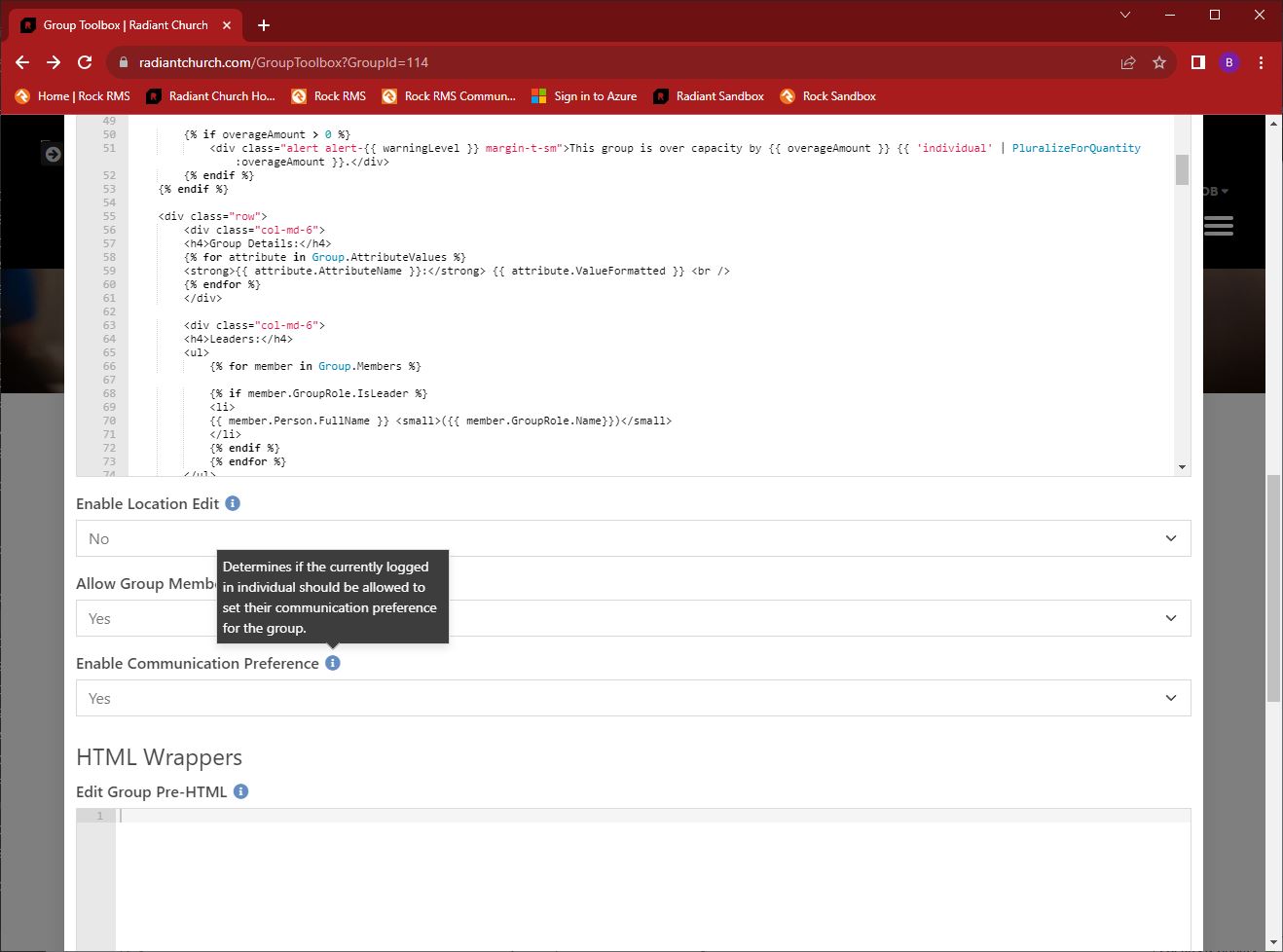Click code line with 'Leaders:' heading
The height and width of the screenshot is (952, 1283).
click(x=238, y=339)
